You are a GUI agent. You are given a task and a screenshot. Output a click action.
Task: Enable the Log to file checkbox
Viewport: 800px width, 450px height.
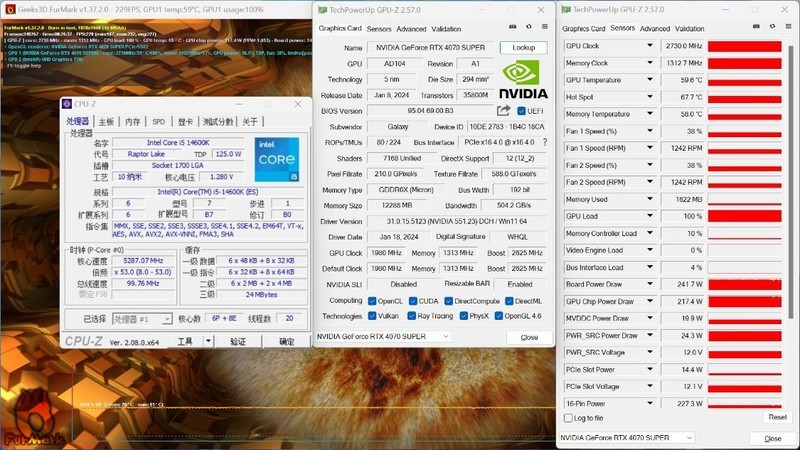click(569, 418)
